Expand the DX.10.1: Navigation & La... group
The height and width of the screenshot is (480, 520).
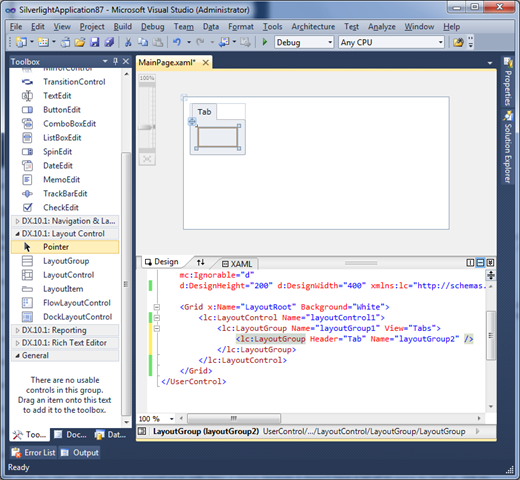(17, 221)
